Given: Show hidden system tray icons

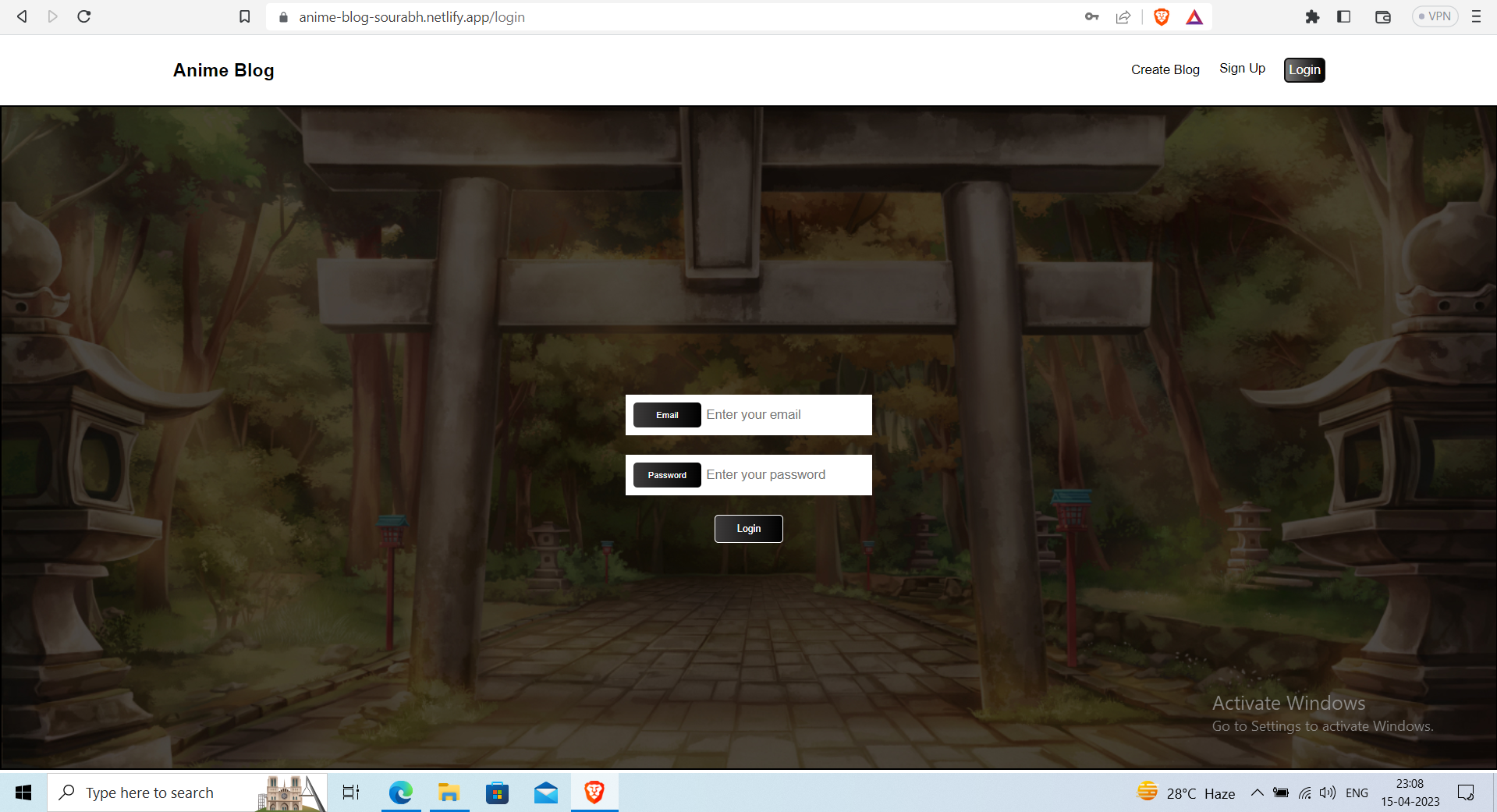Looking at the screenshot, I should coord(1257,792).
